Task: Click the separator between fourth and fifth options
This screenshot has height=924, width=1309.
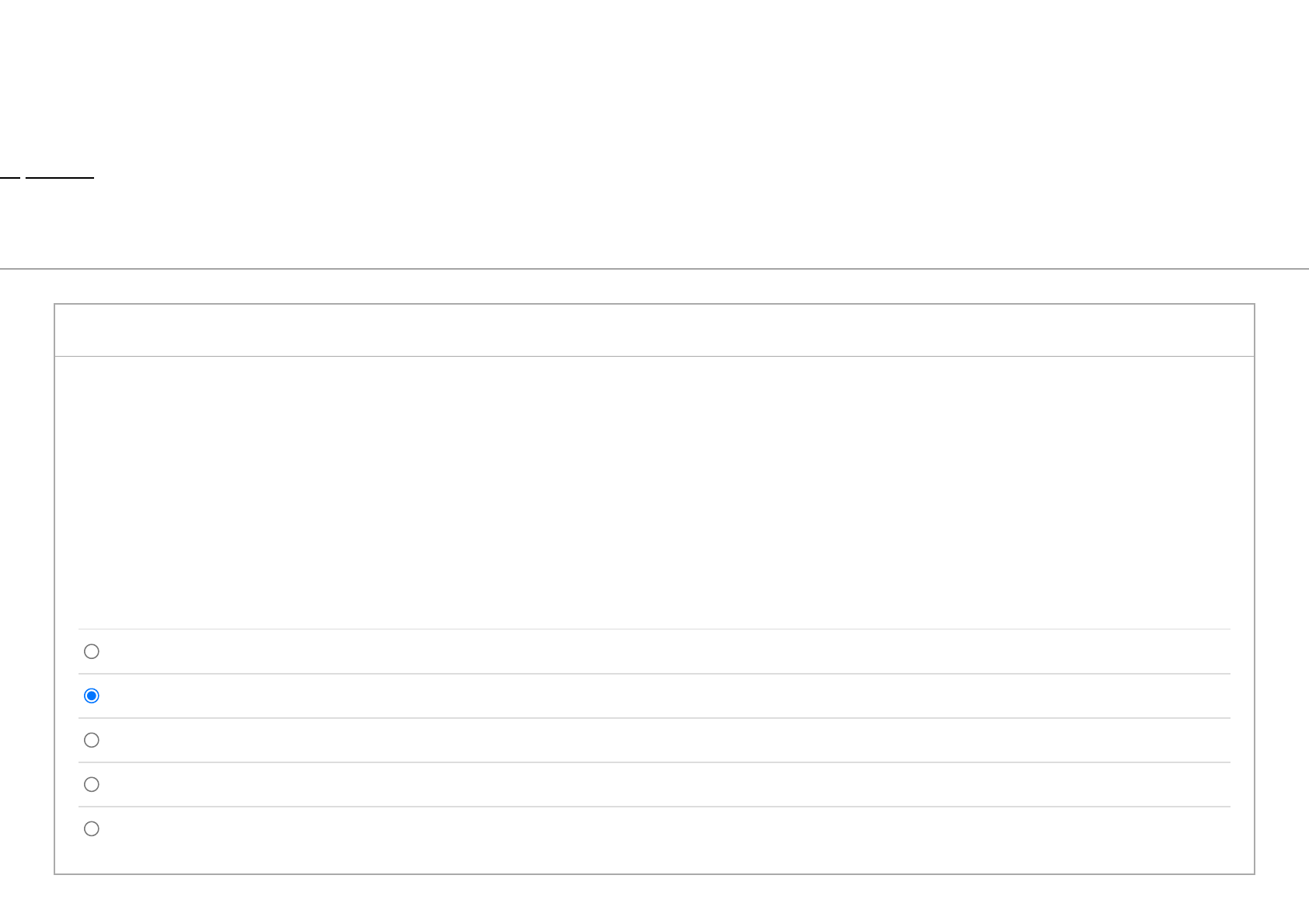Action: [654, 807]
